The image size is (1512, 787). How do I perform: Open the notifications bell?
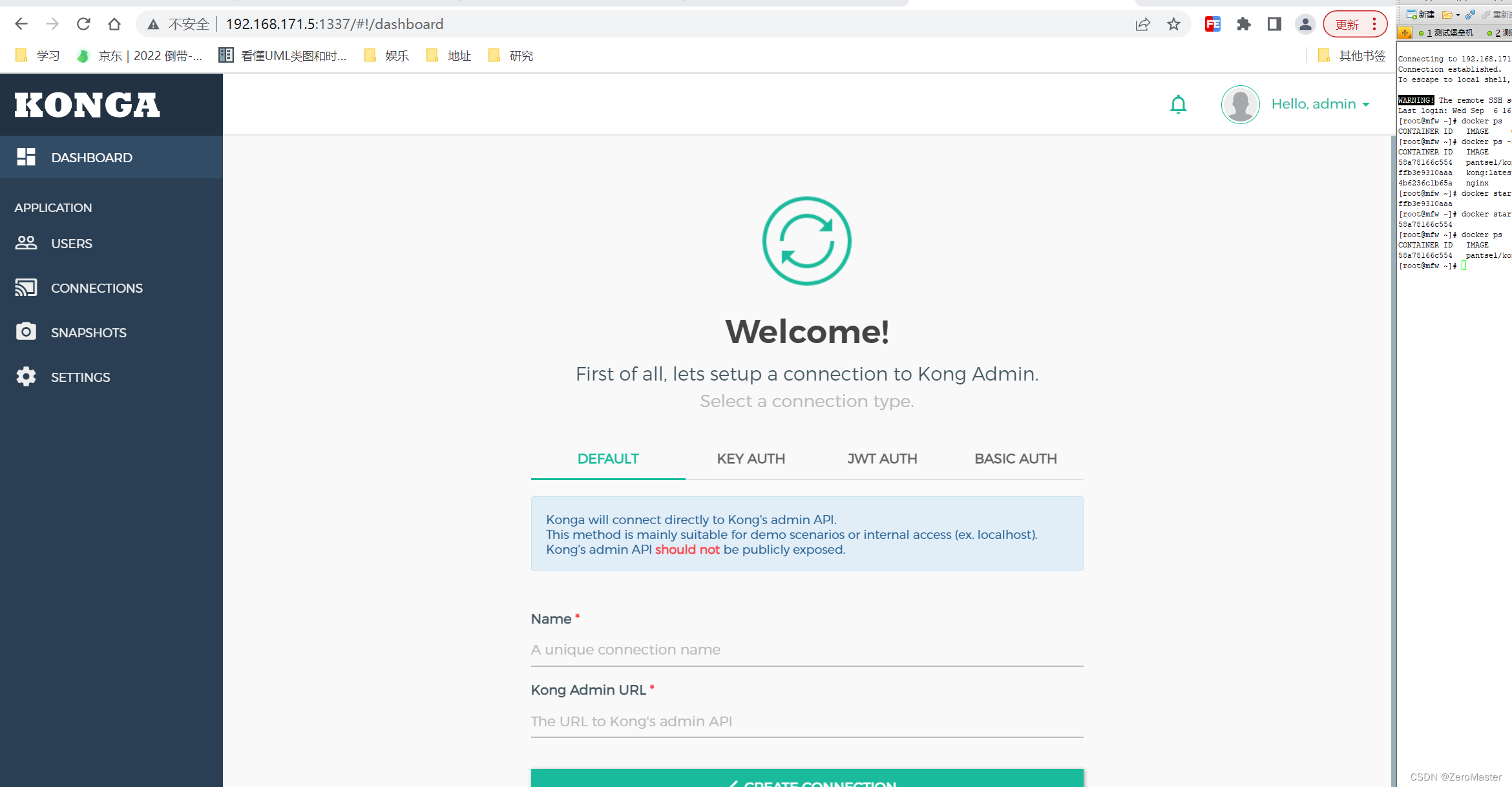(x=1179, y=104)
